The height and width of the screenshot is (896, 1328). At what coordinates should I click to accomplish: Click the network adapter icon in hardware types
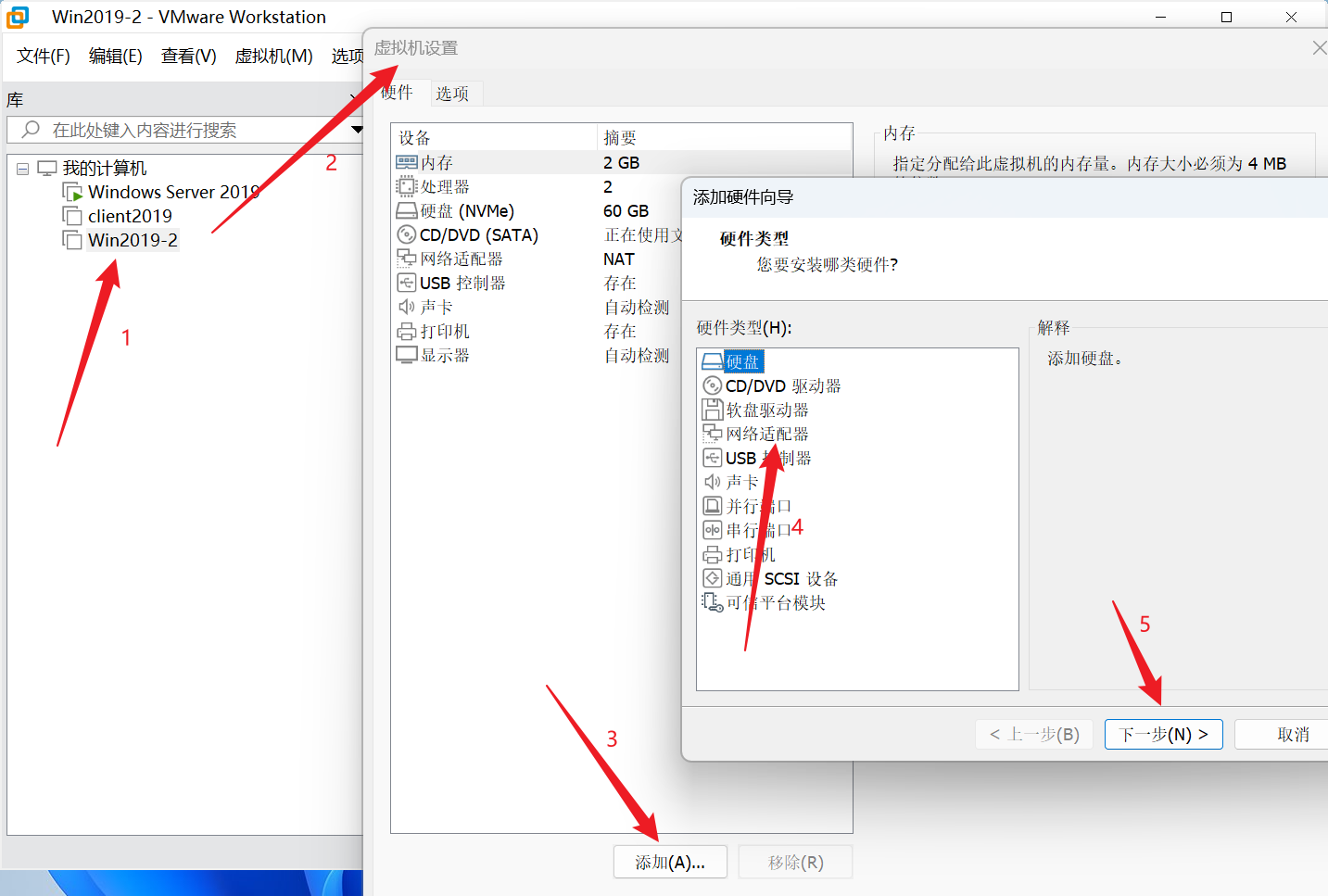coord(712,434)
